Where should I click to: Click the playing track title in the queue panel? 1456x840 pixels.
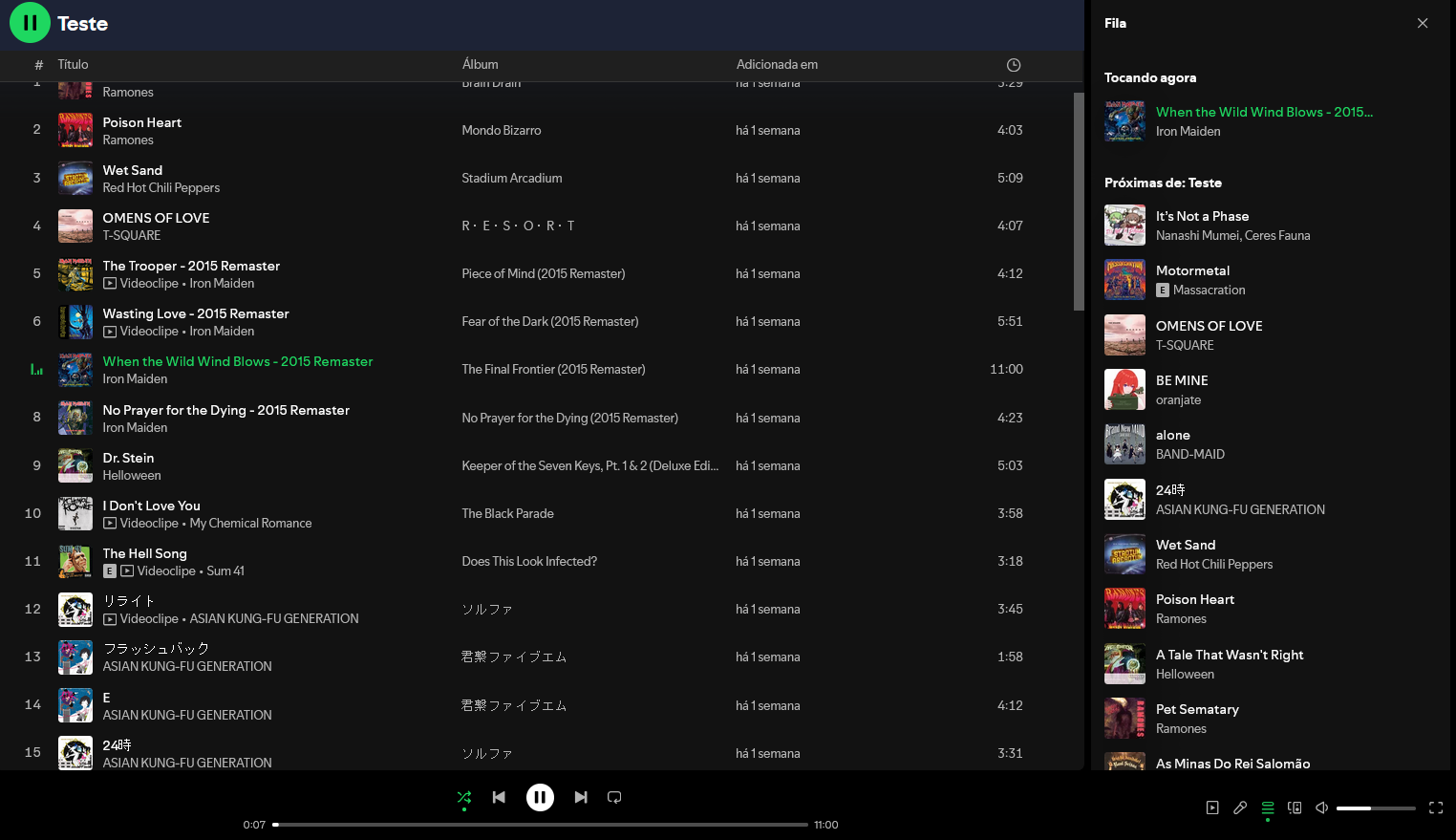(x=1264, y=112)
